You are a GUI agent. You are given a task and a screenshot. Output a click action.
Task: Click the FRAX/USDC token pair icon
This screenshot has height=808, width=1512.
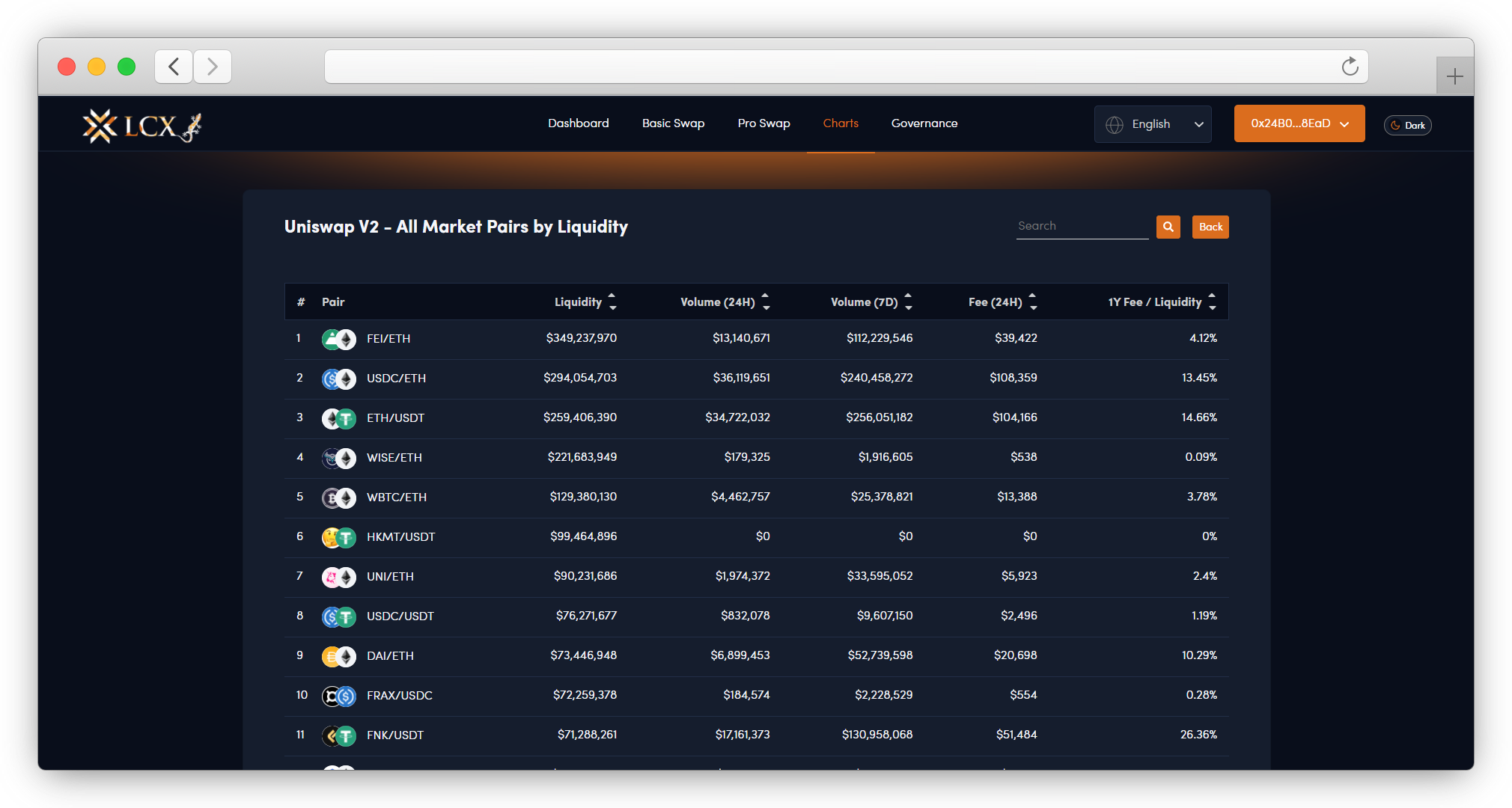click(x=339, y=696)
